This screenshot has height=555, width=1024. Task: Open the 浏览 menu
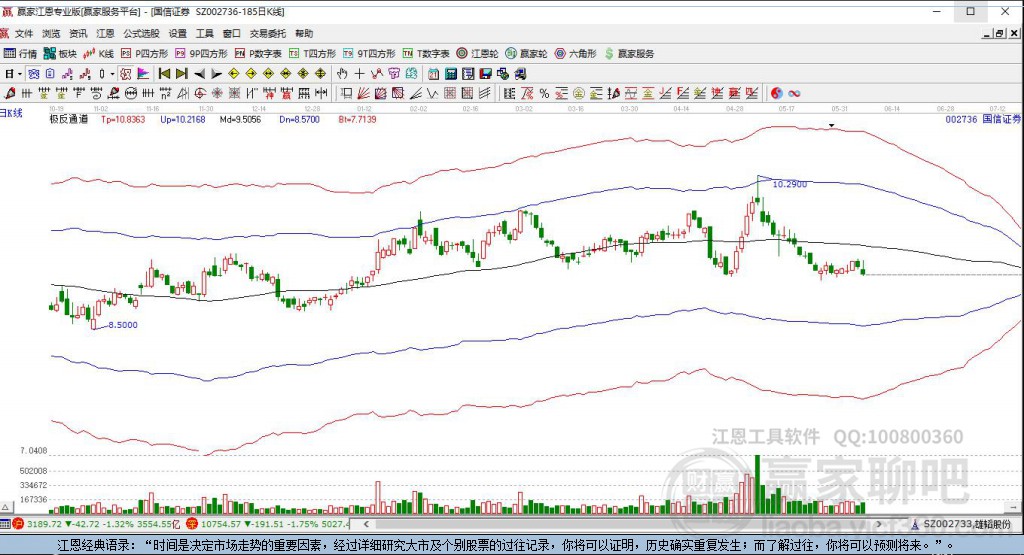51,33
